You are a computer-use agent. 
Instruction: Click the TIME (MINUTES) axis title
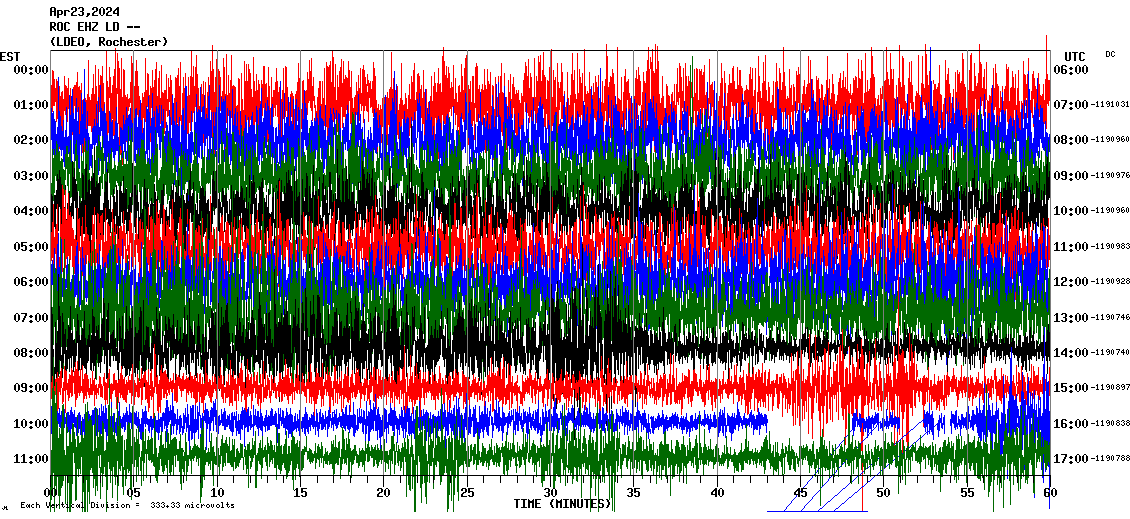(x=562, y=504)
